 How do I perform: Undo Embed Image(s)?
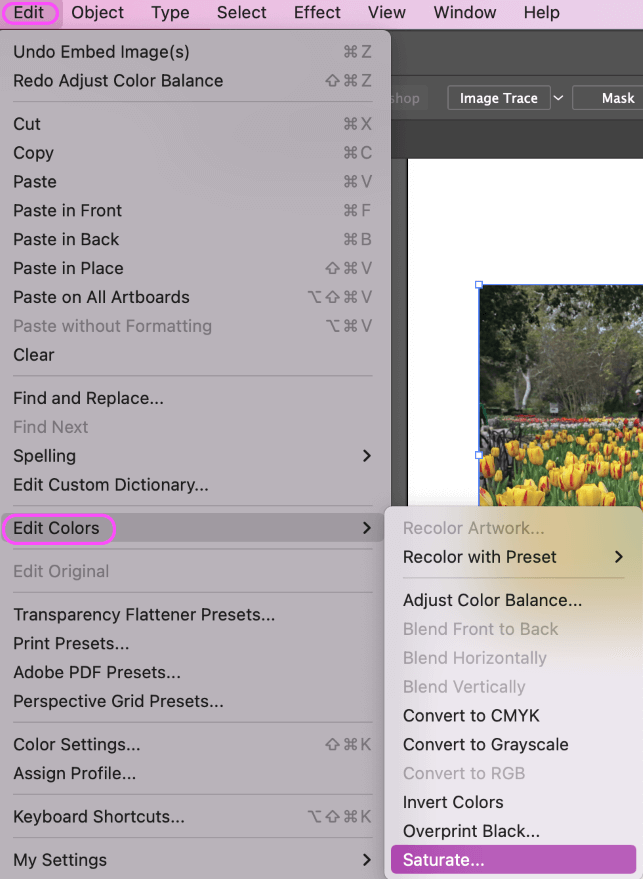click(x=101, y=52)
